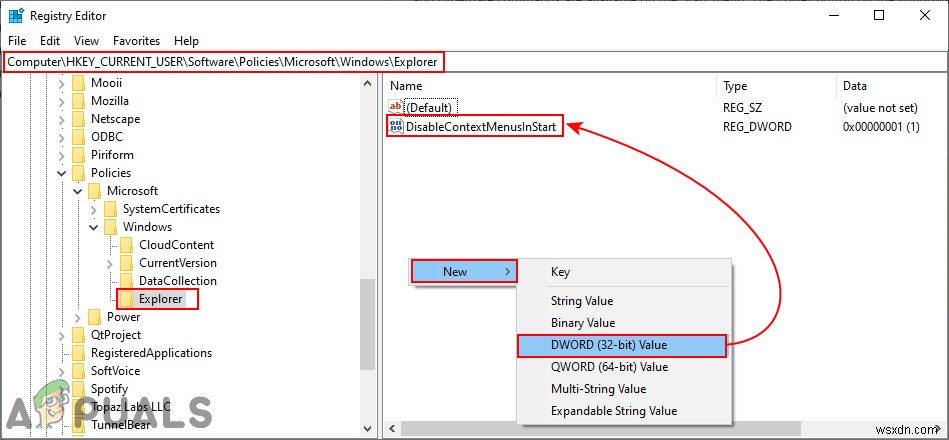
Task: Expand the Mooii key
Action: click(62, 84)
